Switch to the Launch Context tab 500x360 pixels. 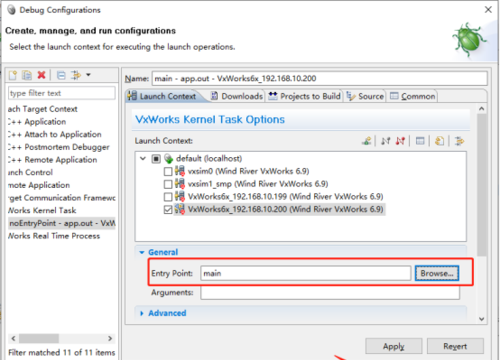[x=162, y=96]
